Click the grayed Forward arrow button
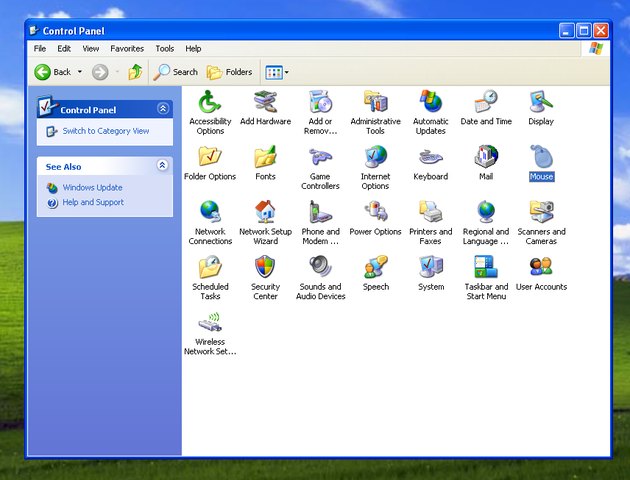The width and height of the screenshot is (630, 480). pyautogui.click(x=100, y=72)
